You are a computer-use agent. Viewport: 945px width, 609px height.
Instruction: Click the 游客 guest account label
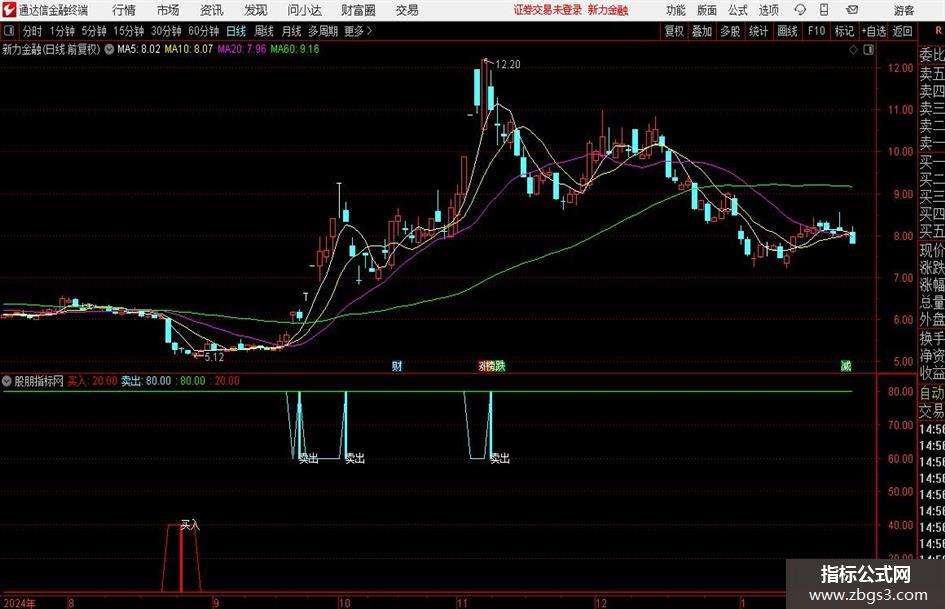(x=903, y=10)
